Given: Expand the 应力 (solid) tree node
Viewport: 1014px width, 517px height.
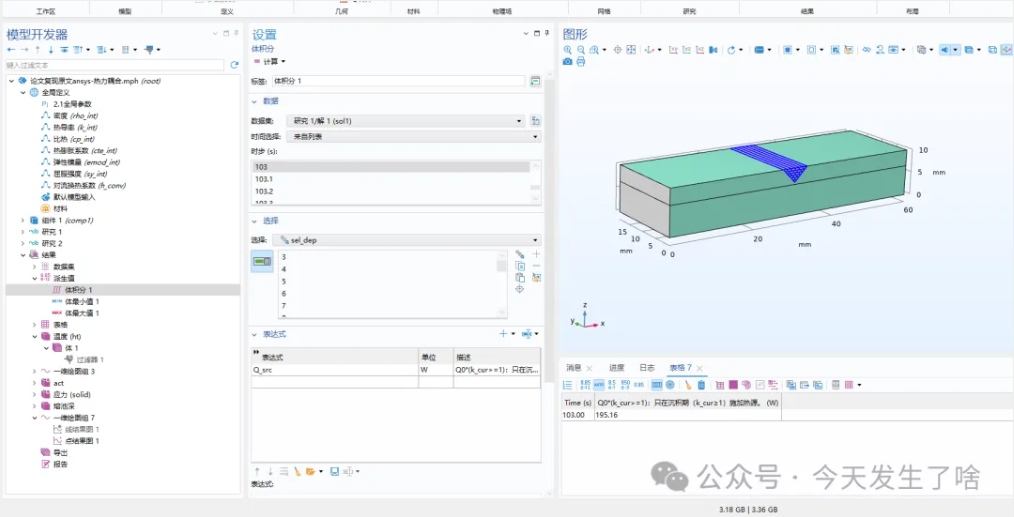Looking at the screenshot, I should [x=34, y=394].
